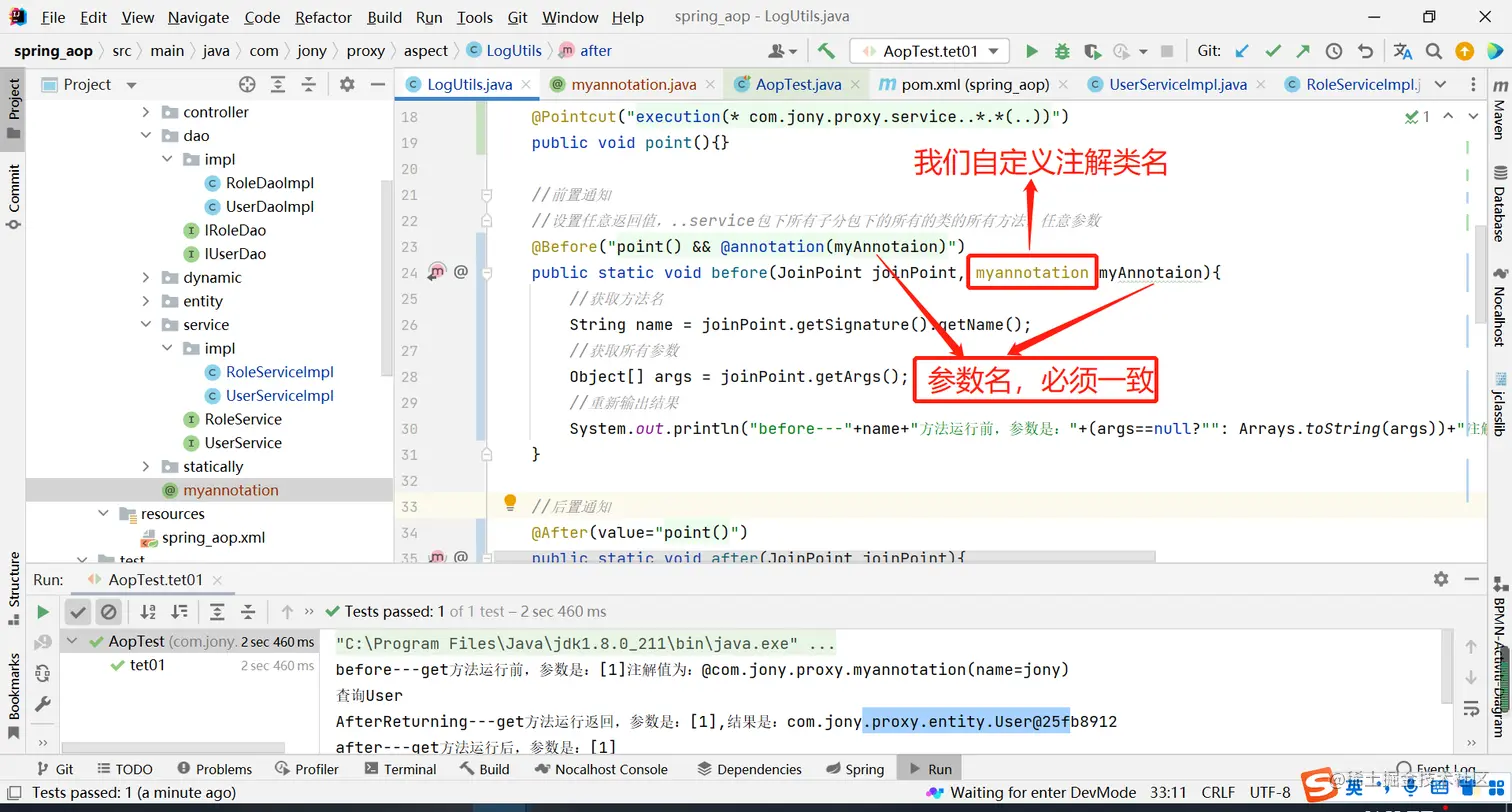Click the Git update project arrow
Screen dimensions: 1512x812
(1242, 51)
